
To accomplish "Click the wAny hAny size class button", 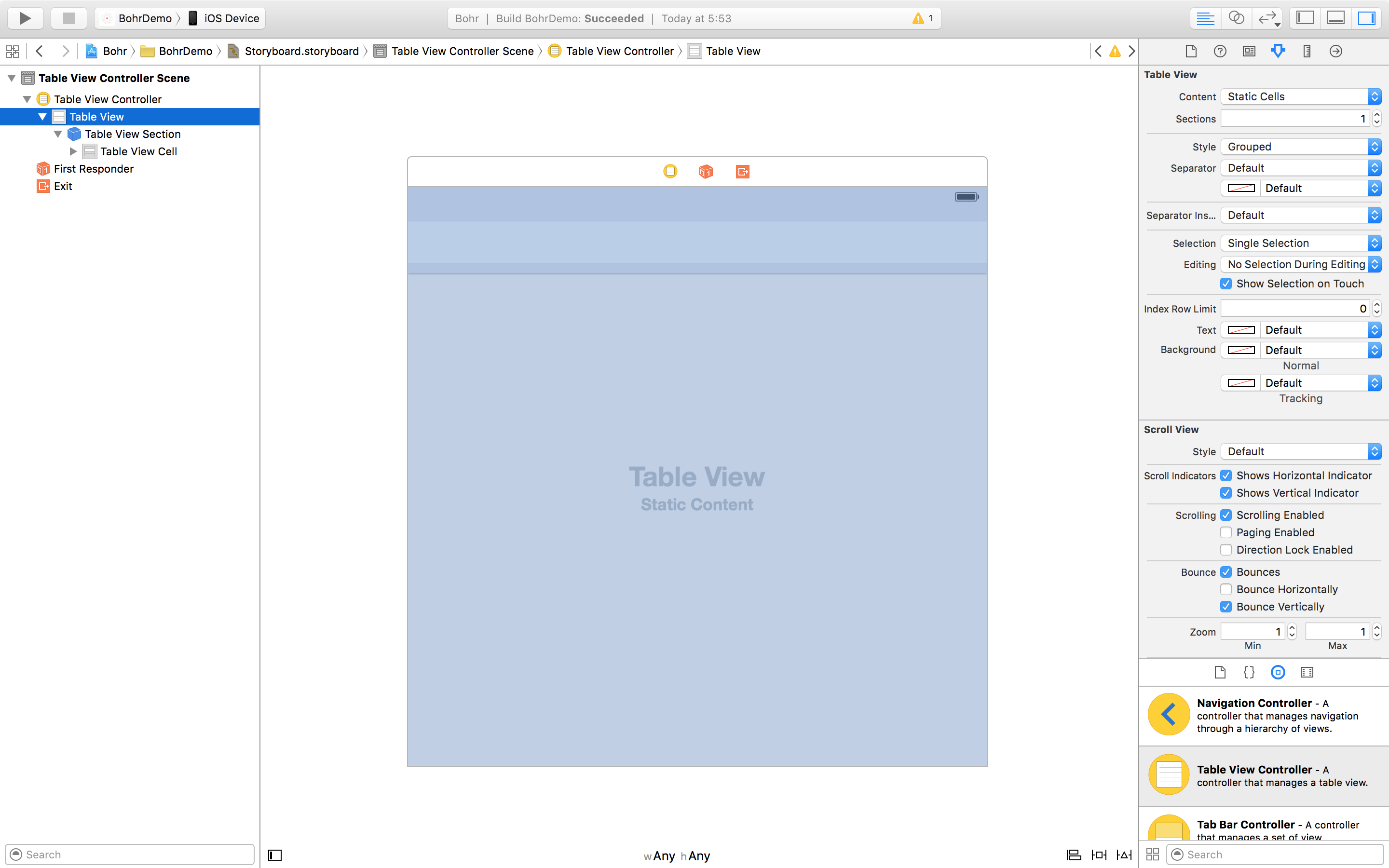I will [x=677, y=856].
